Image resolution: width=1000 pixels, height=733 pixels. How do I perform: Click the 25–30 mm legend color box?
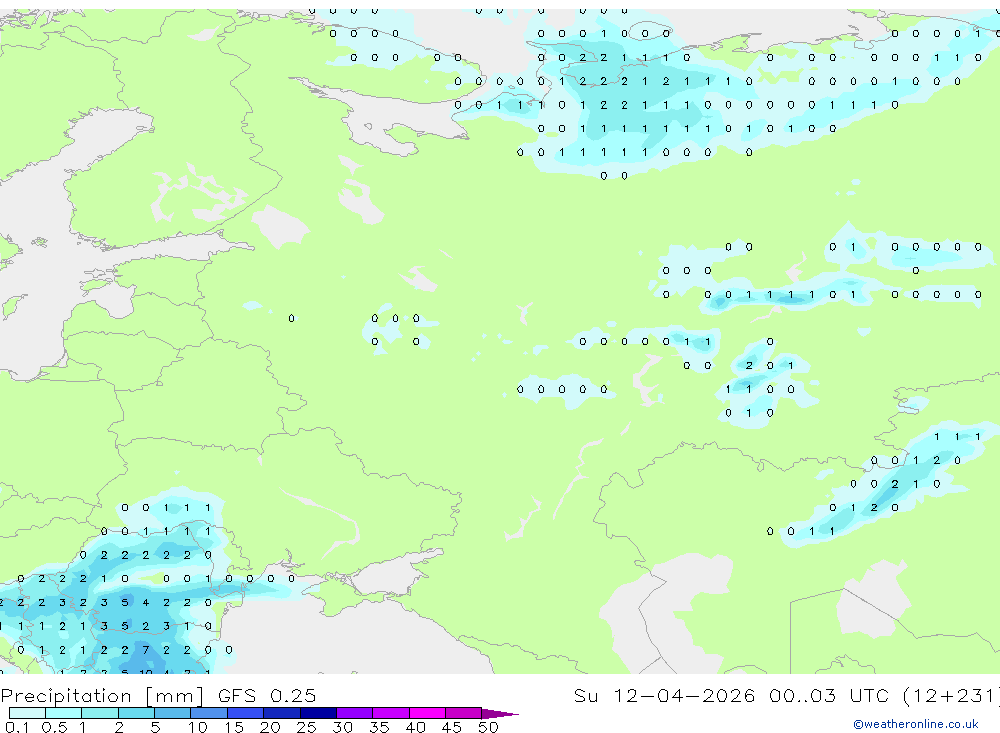(x=318, y=713)
